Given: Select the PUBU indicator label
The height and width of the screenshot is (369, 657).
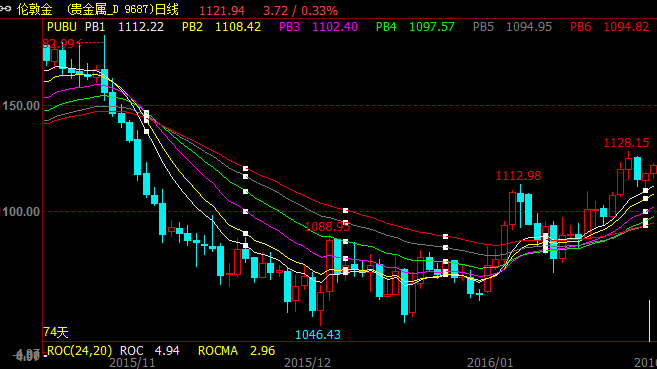Looking at the screenshot, I should tap(62, 27).
